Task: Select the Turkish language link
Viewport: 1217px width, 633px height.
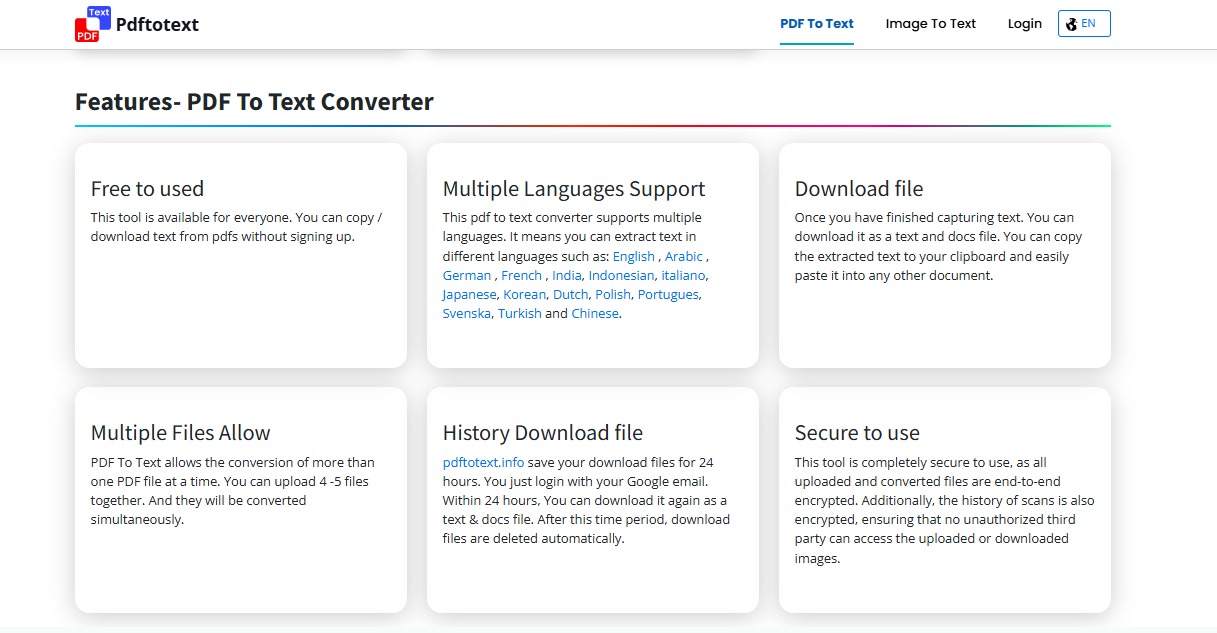Action: click(x=519, y=314)
